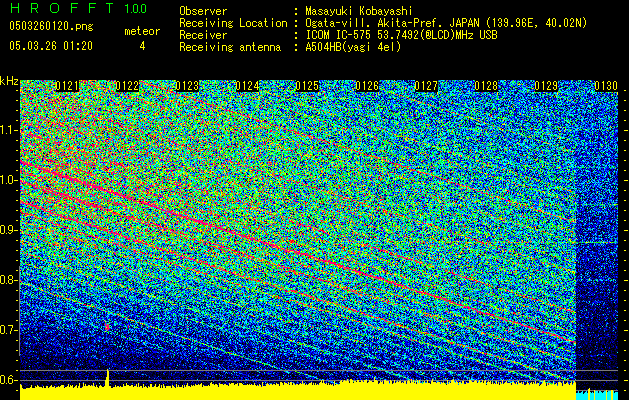This screenshot has width=629, height=400.
Task: Click the 0124 time marker
Action: [247, 86]
